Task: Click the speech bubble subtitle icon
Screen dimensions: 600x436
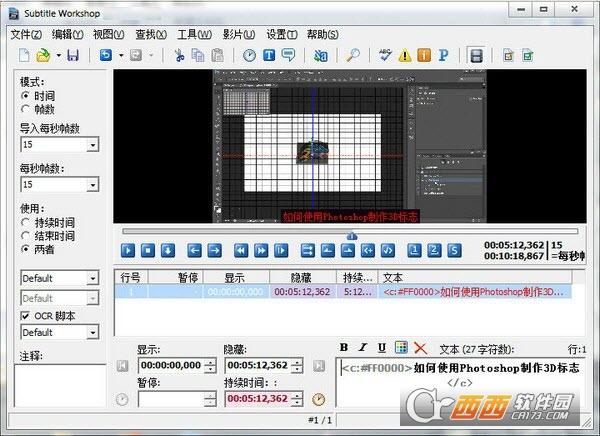Action: tap(288, 56)
